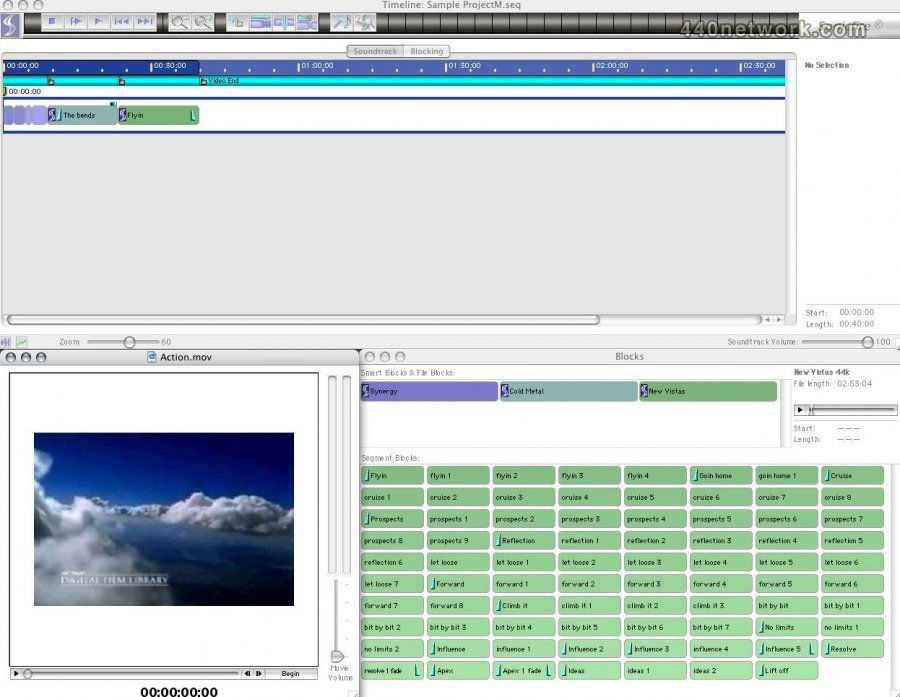The width and height of the screenshot is (900, 697).
Task: Select the cruise 8 segment block
Action: (852, 497)
